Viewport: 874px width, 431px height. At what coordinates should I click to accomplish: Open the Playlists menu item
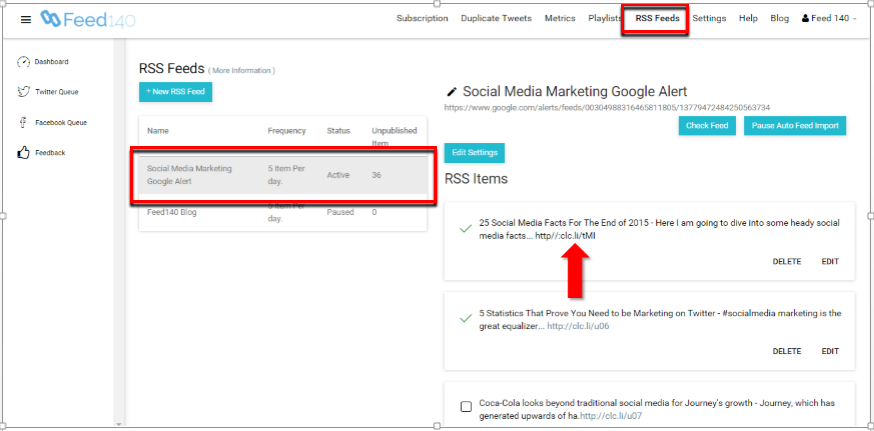[604, 18]
